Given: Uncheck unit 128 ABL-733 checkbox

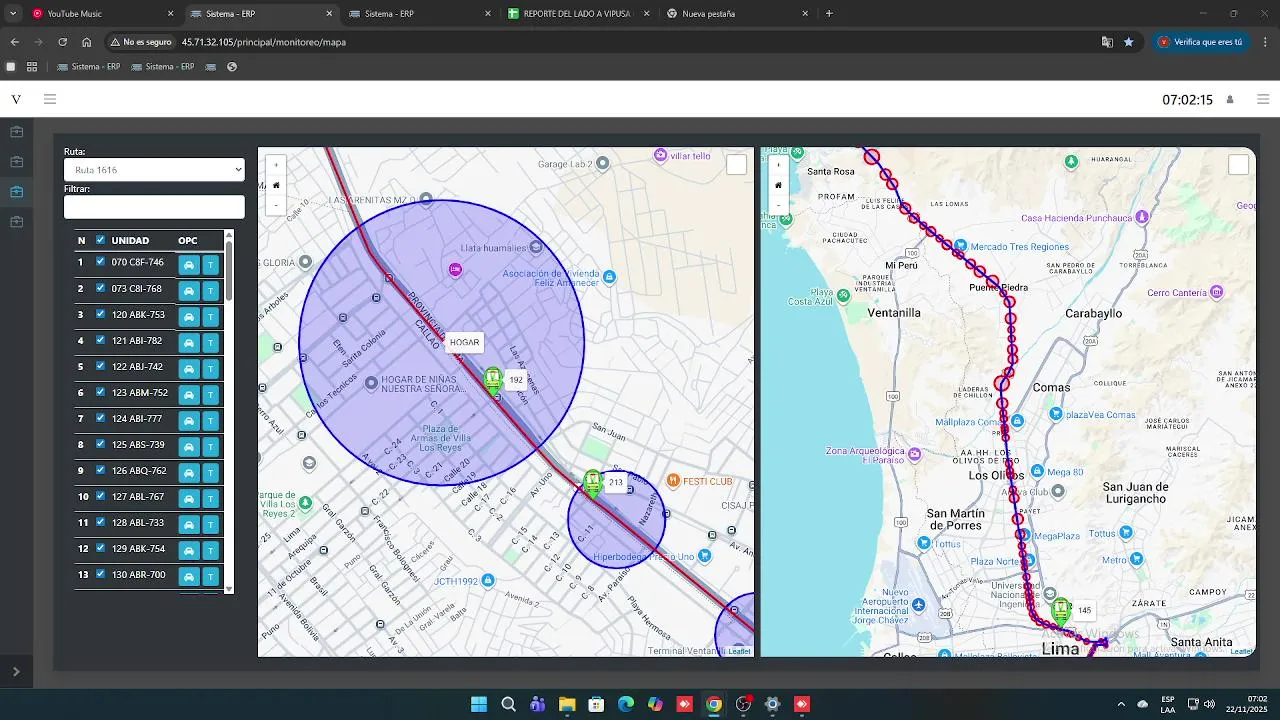Looking at the screenshot, I should pyautogui.click(x=100, y=522).
